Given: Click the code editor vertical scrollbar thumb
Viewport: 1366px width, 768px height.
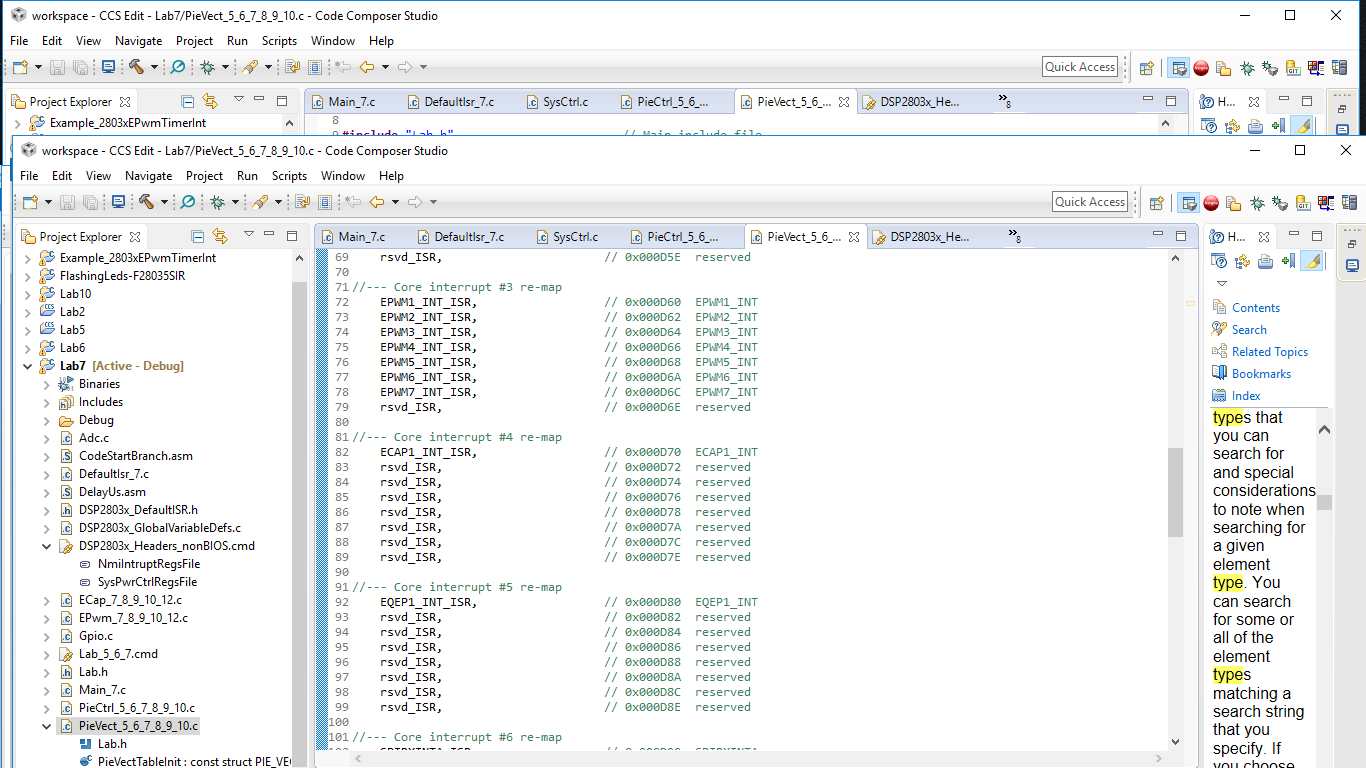Looking at the screenshot, I should (x=1174, y=490).
